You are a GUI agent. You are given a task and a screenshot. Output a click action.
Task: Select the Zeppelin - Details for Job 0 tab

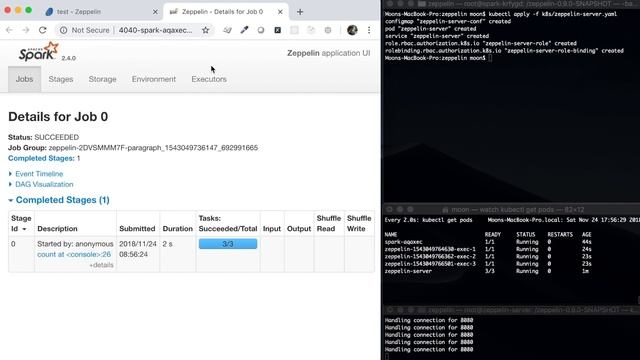click(x=226, y=12)
